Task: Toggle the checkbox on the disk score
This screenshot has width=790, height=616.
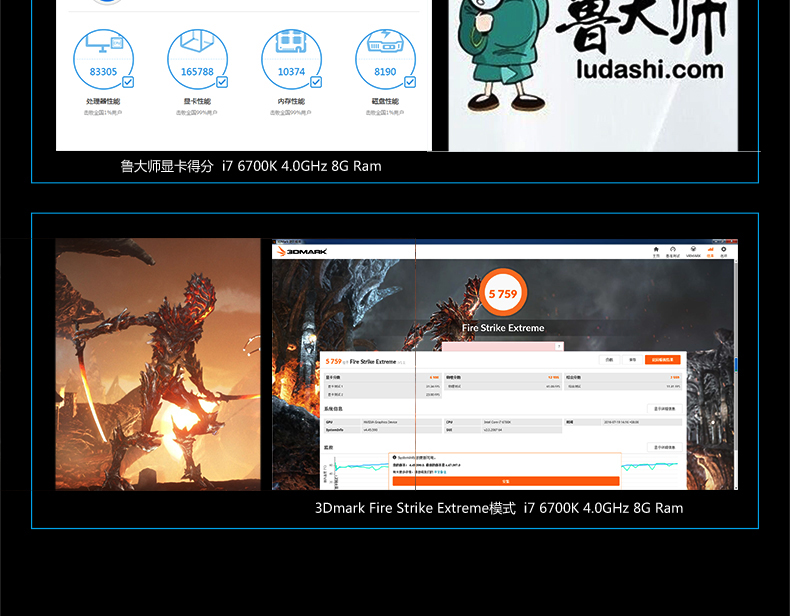Action: point(410,82)
